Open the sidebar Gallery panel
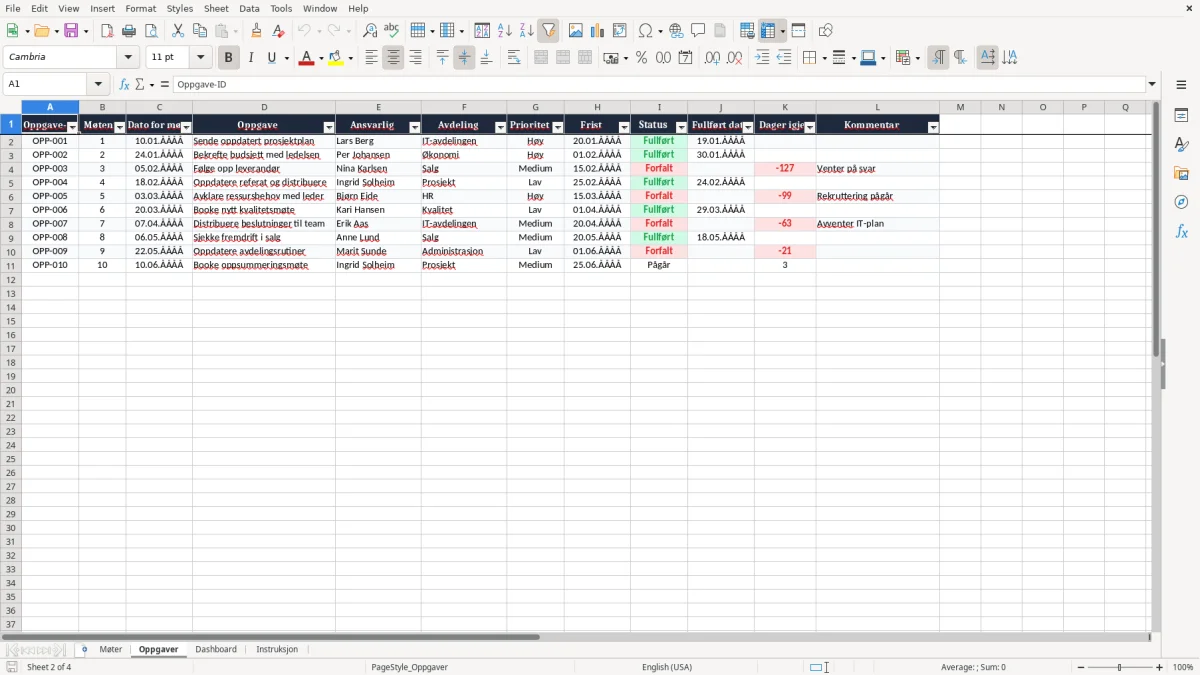Screen dimensions: 1200x675 1181,174
